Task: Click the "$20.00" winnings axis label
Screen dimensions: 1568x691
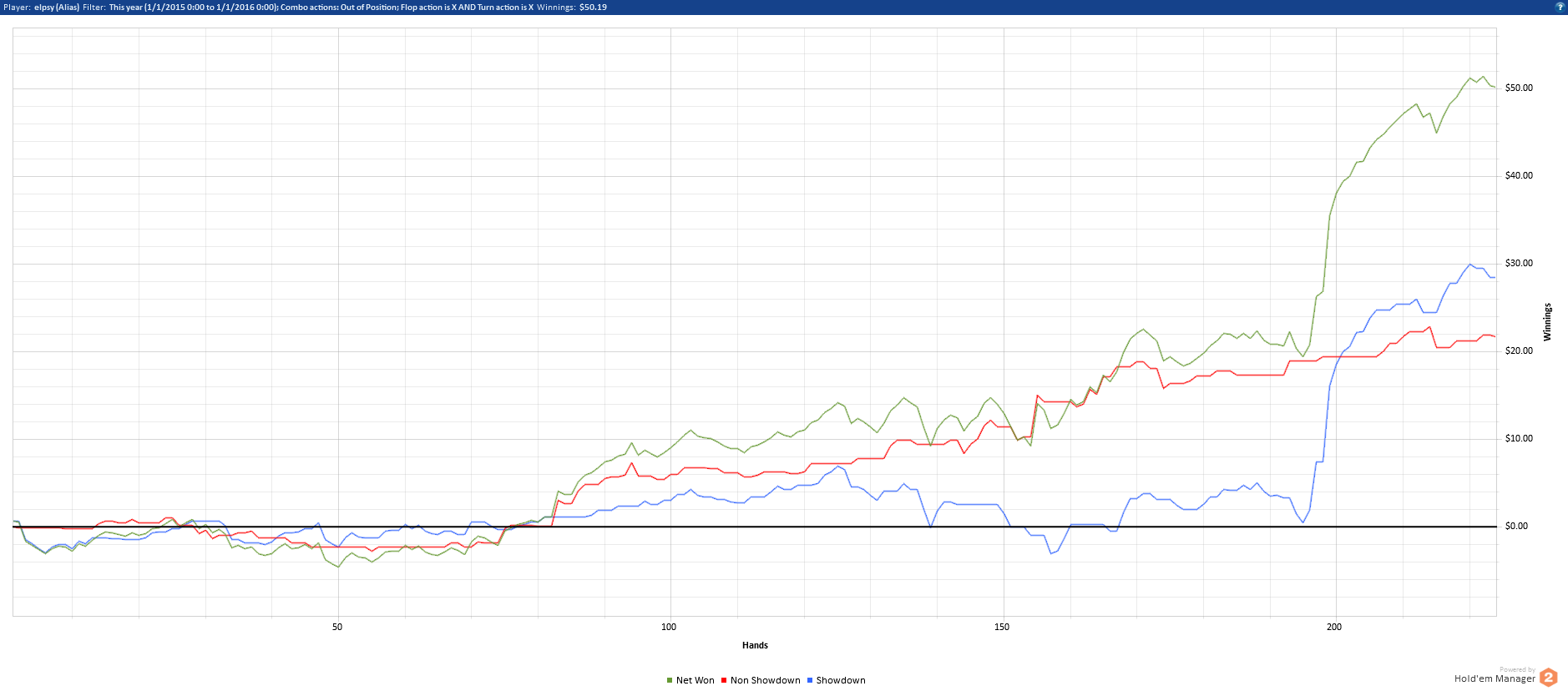Action: 1519,351
